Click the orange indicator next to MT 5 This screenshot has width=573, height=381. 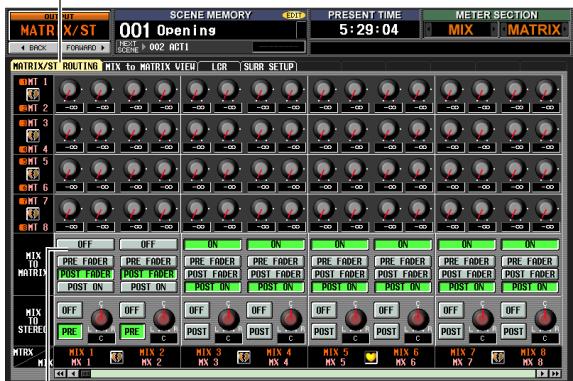coord(23,161)
